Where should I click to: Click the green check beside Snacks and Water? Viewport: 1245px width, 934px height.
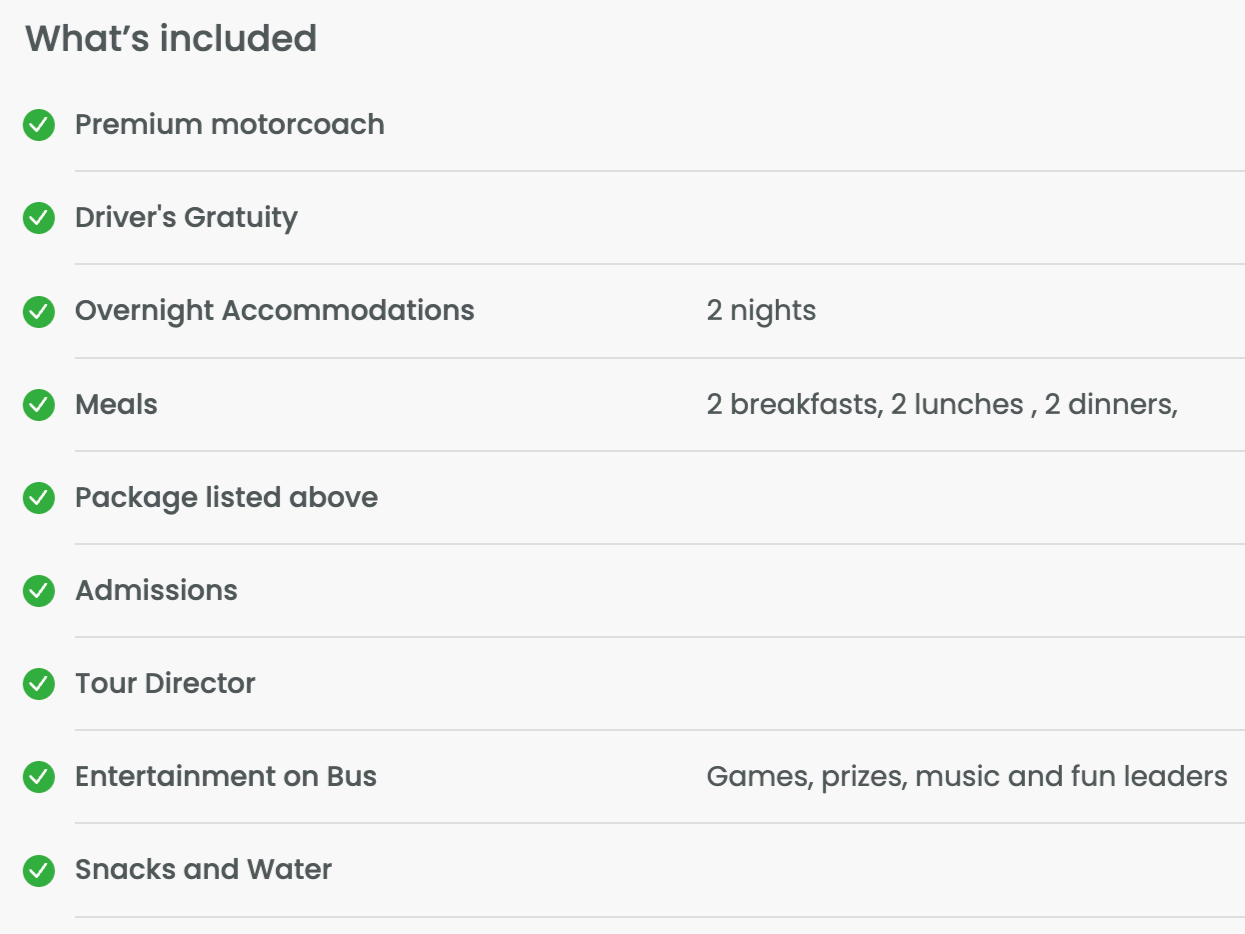(39, 870)
